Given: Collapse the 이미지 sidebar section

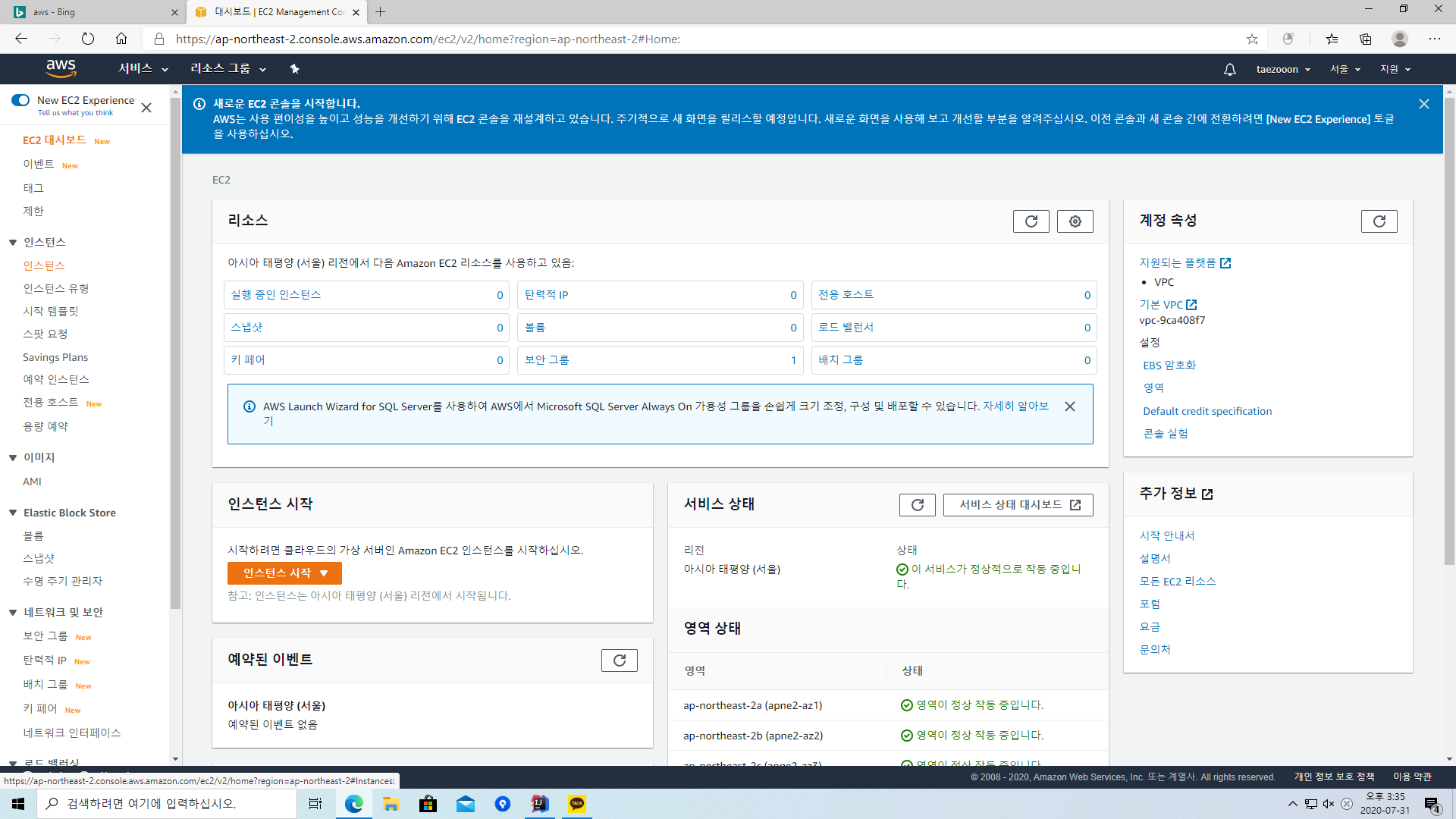Looking at the screenshot, I should point(13,458).
